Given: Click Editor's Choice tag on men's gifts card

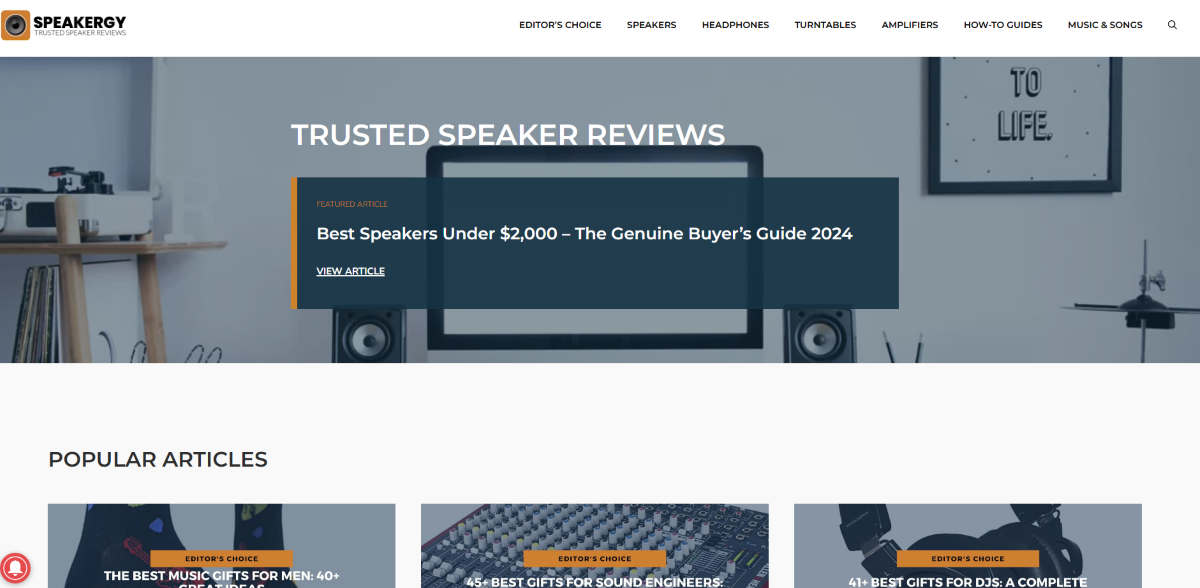Looking at the screenshot, I should (221, 559).
